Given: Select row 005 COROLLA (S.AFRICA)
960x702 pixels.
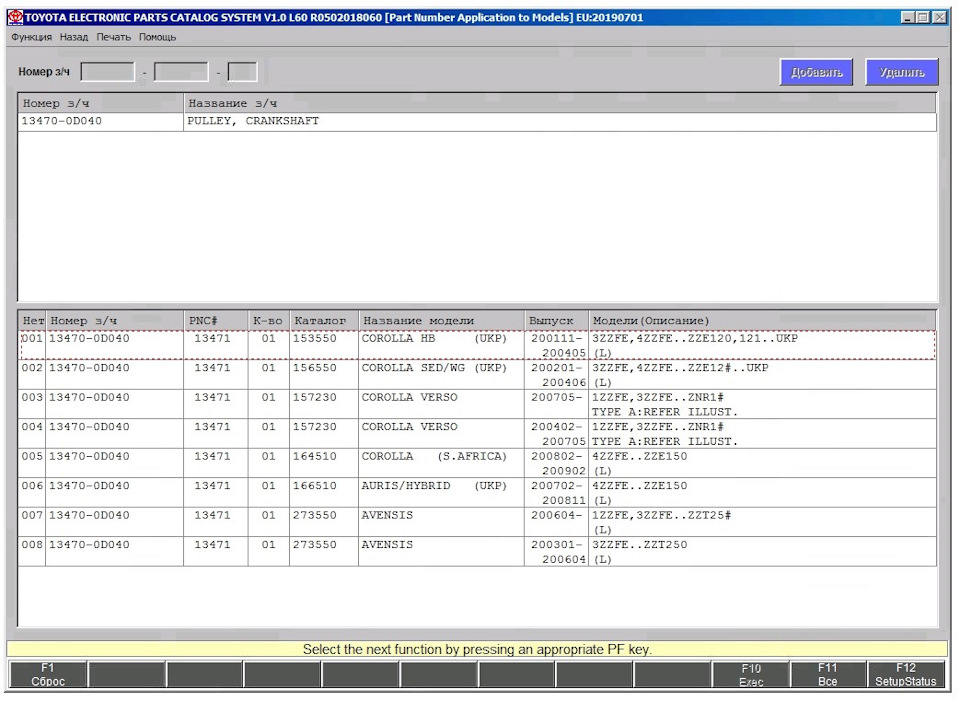Looking at the screenshot, I should (x=478, y=463).
